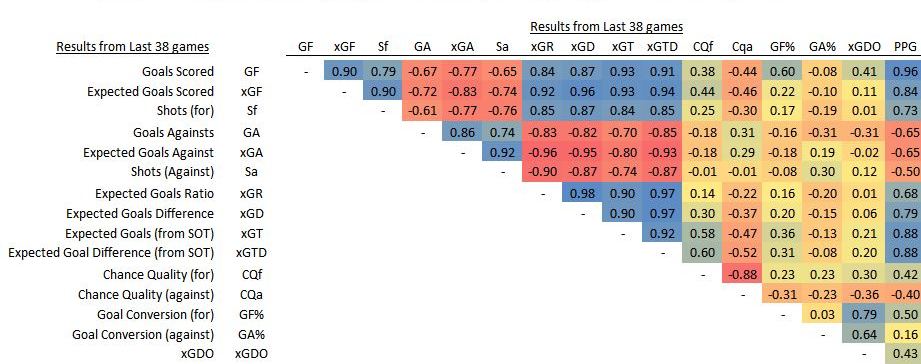Select the GA% column header

(x=822, y=47)
